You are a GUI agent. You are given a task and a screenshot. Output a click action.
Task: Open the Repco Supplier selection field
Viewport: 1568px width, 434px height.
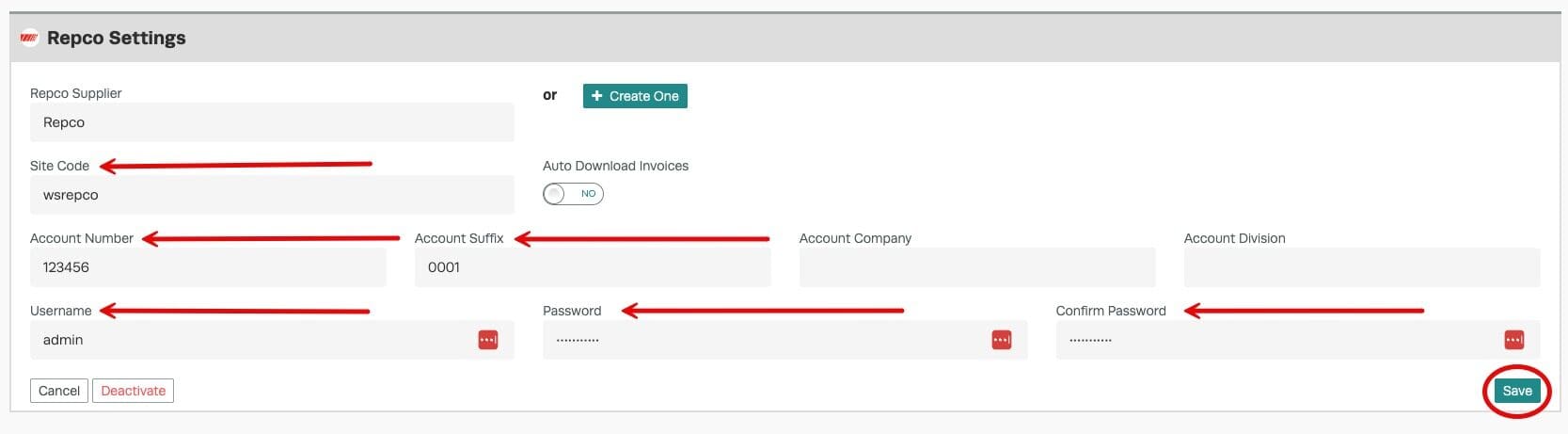click(272, 122)
